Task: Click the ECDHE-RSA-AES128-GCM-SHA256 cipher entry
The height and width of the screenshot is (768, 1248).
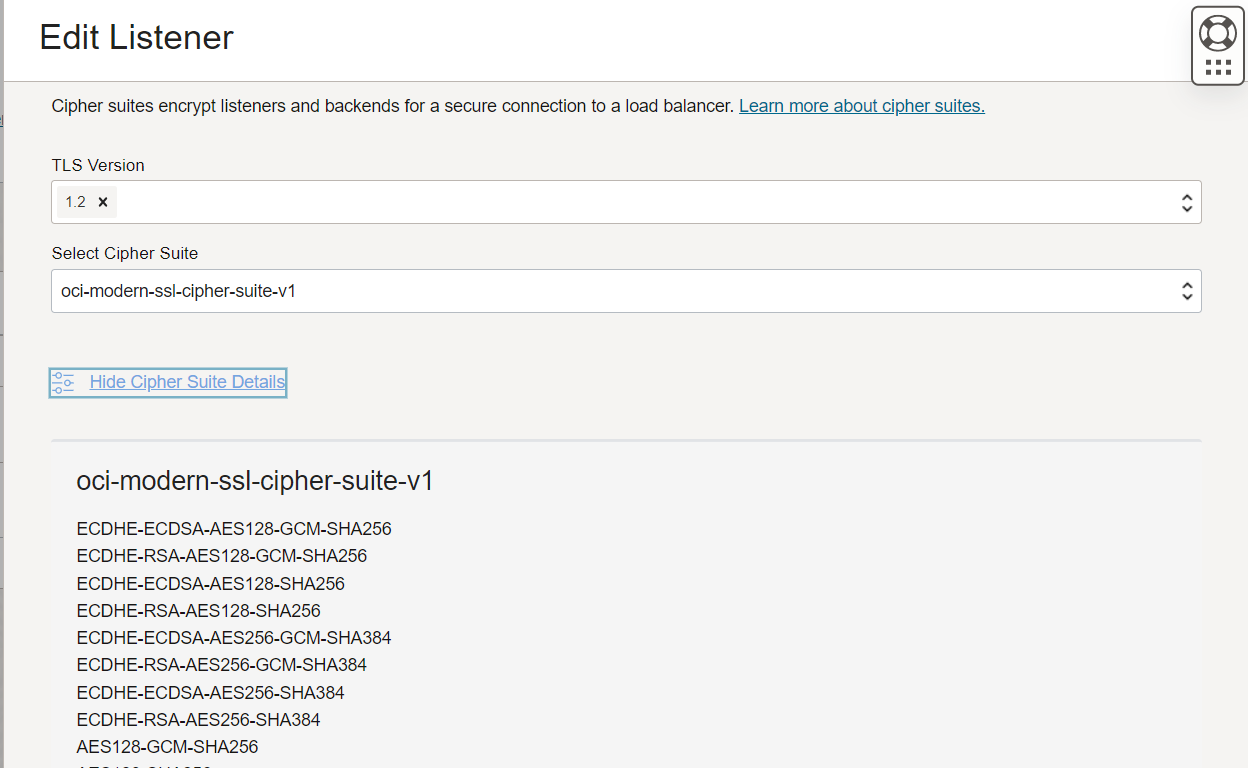Action: (221, 556)
